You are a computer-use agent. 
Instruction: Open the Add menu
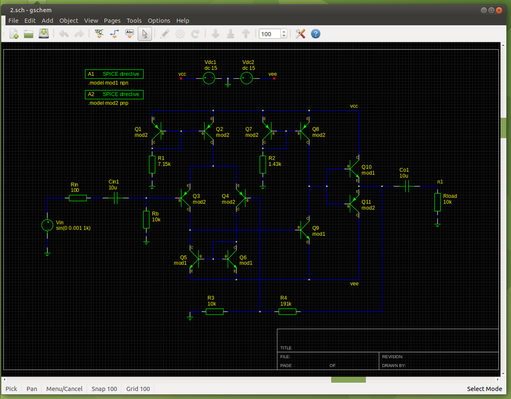(x=47, y=20)
